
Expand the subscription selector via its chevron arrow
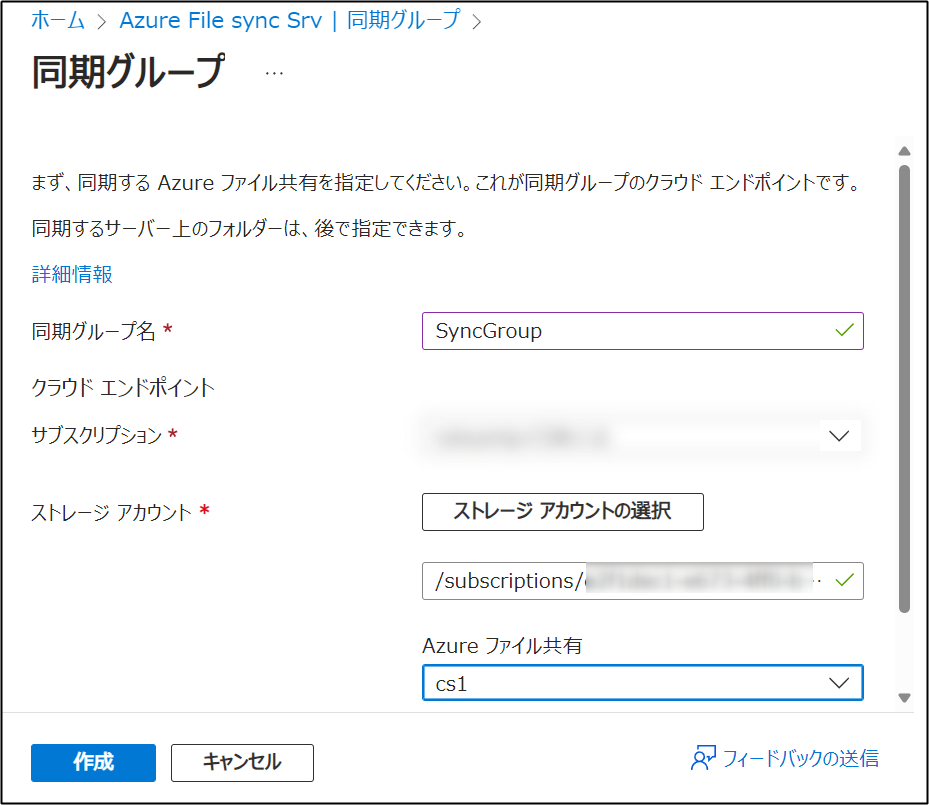coord(840,435)
